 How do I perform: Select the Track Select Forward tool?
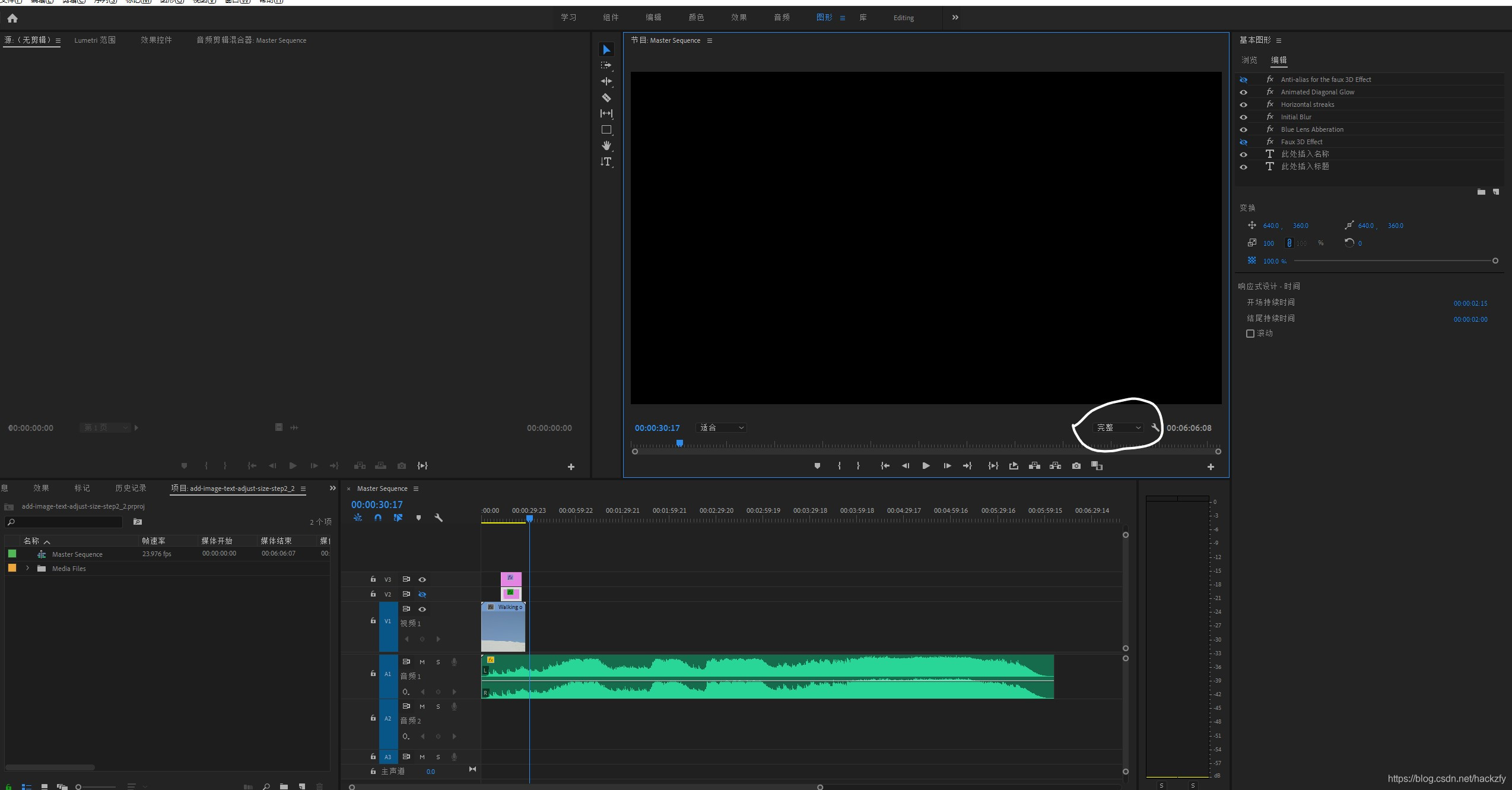(606, 65)
